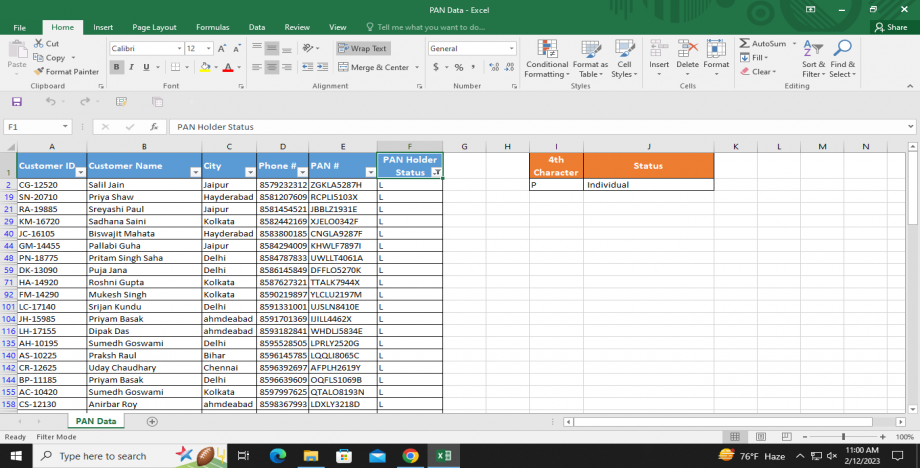Viewport: 920px width, 468px height.
Task: Open the City column filter dropdown
Action: tap(248, 172)
